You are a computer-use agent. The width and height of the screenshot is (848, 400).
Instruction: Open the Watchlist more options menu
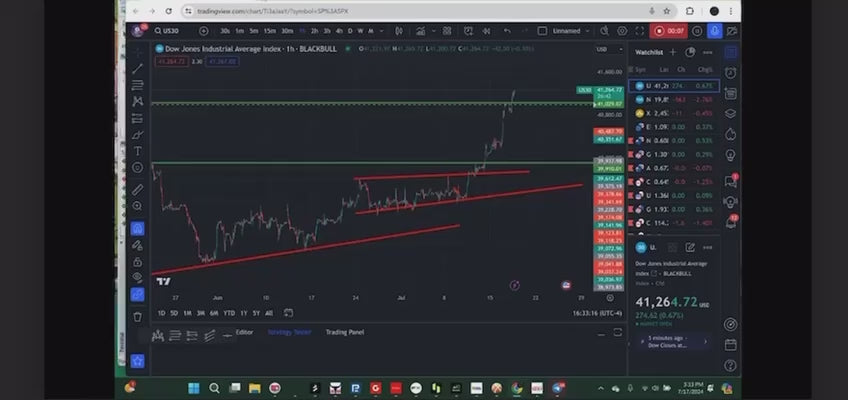click(x=707, y=52)
